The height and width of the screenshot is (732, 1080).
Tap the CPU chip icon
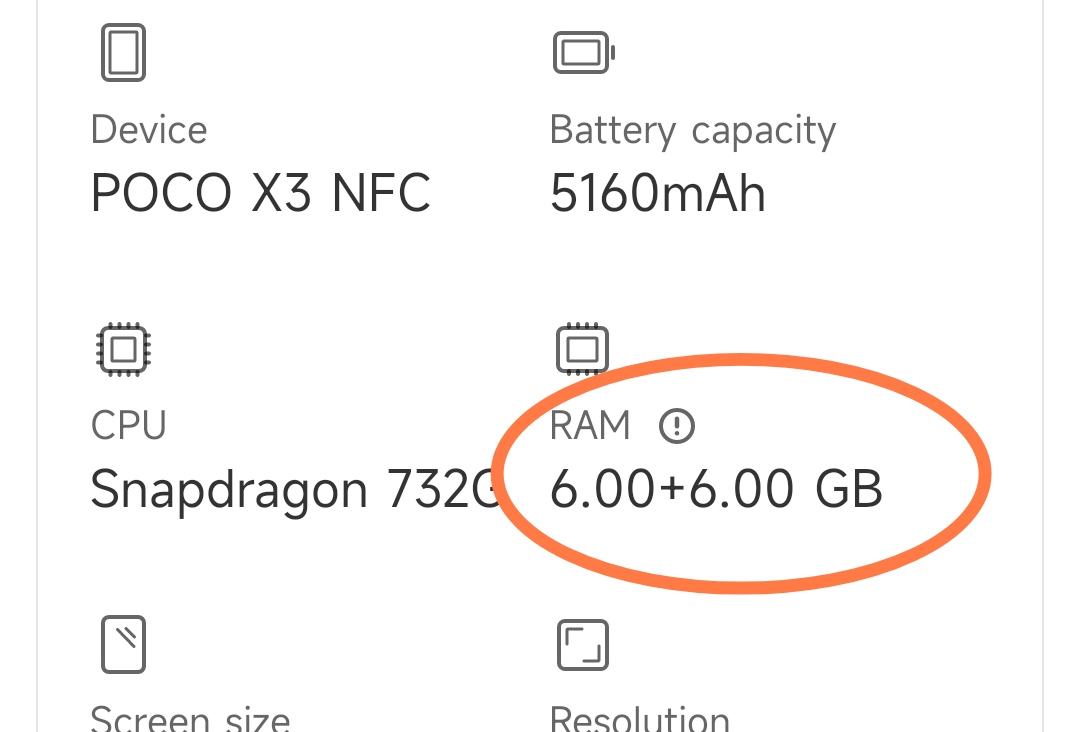tap(123, 349)
